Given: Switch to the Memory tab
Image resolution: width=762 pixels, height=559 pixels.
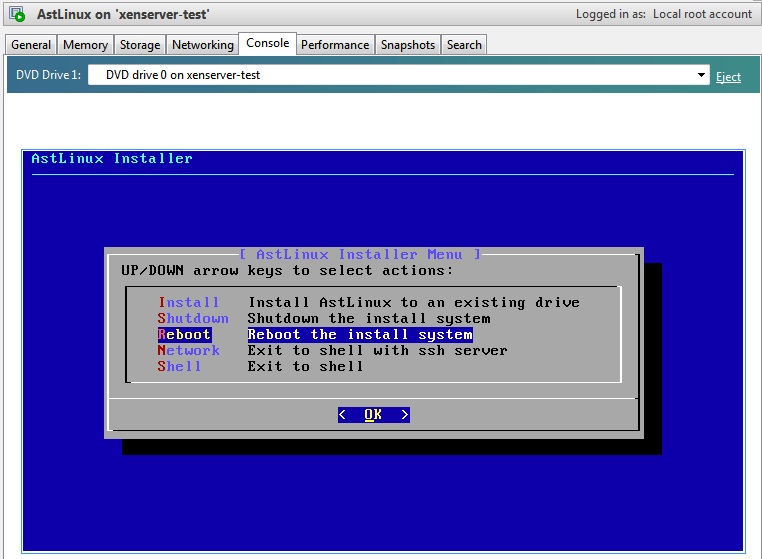Looking at the screenshot, I should tap(85, 45).
